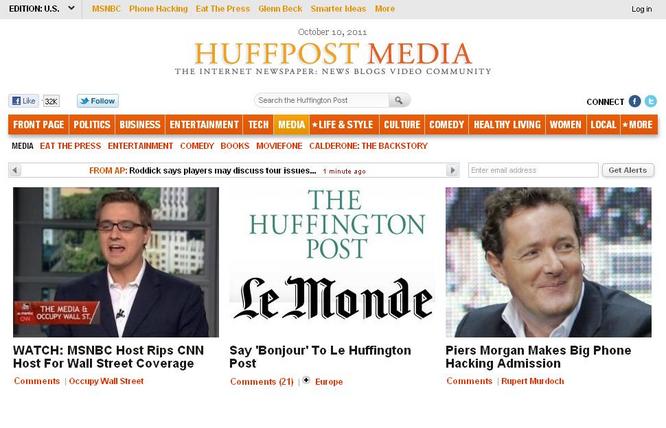Open Say Bonjour To Le Huffington headline
The width and height of the screenshot is (666, 428).
(320, 357)
